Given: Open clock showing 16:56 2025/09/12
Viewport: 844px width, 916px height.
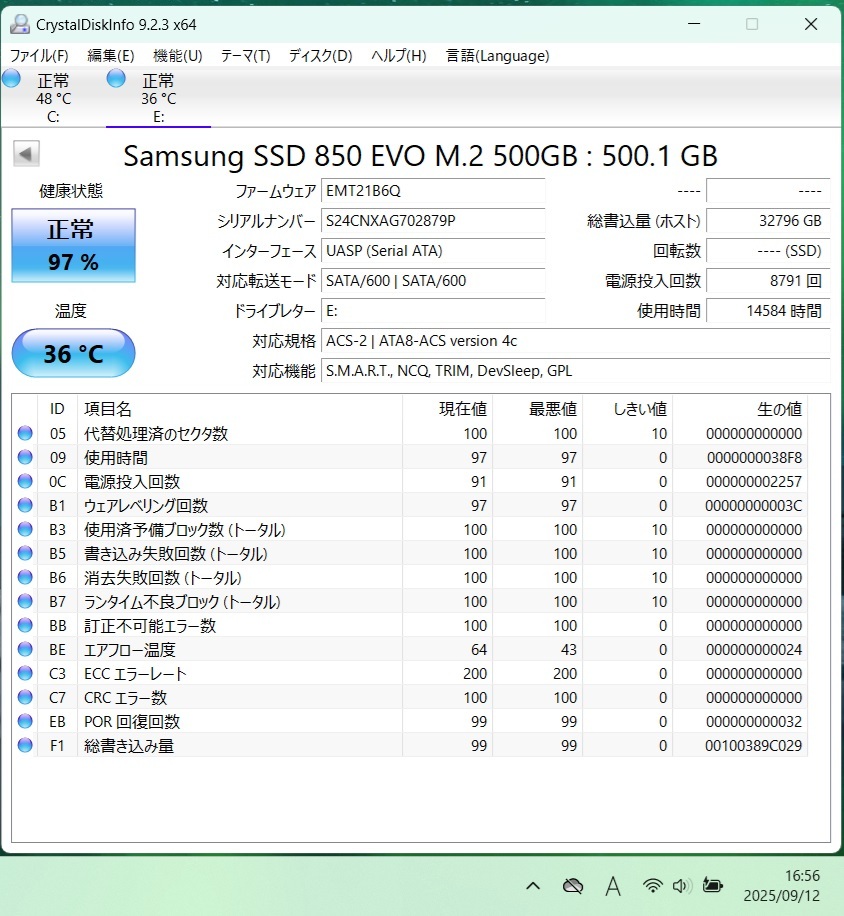Looking at the screenshot, I should point(782,886).
